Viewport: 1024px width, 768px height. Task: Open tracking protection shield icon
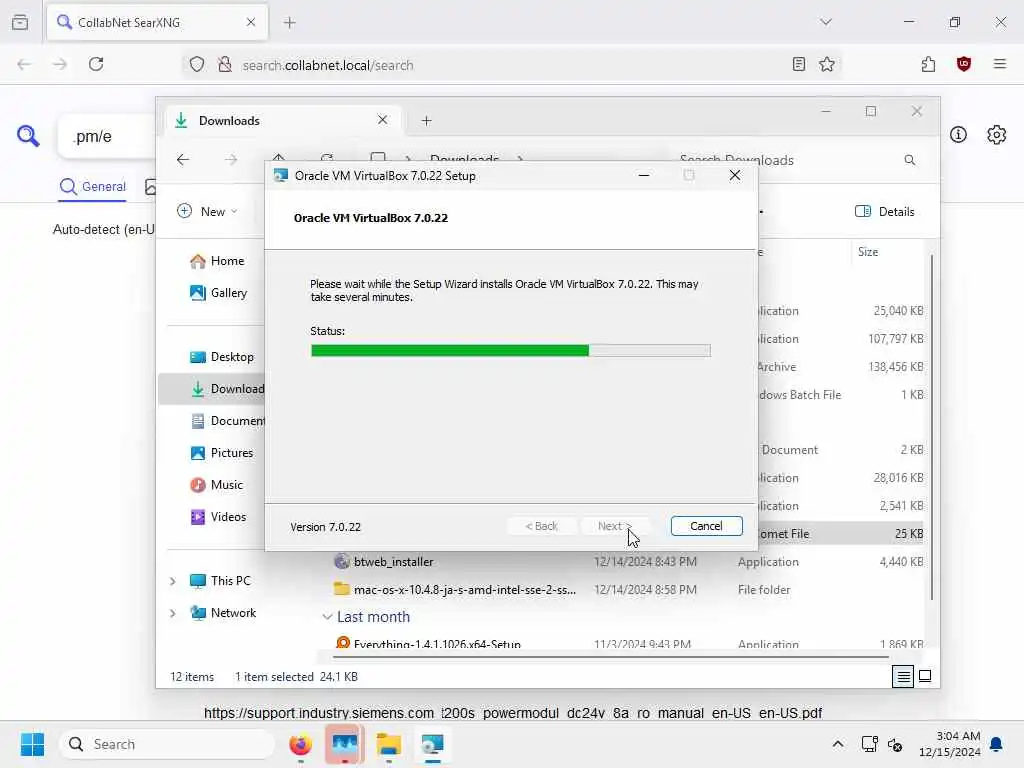tap(197, 64)
